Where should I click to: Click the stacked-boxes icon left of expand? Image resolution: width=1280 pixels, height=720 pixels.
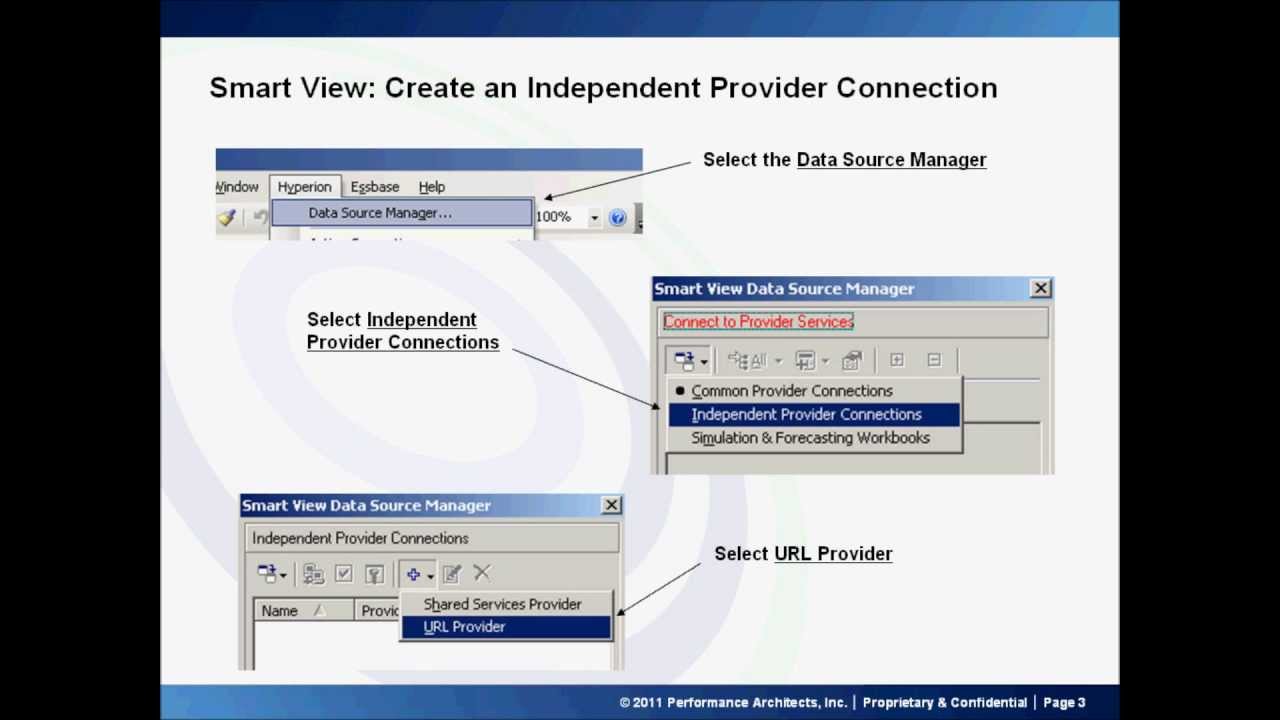[x=852, y=360]
